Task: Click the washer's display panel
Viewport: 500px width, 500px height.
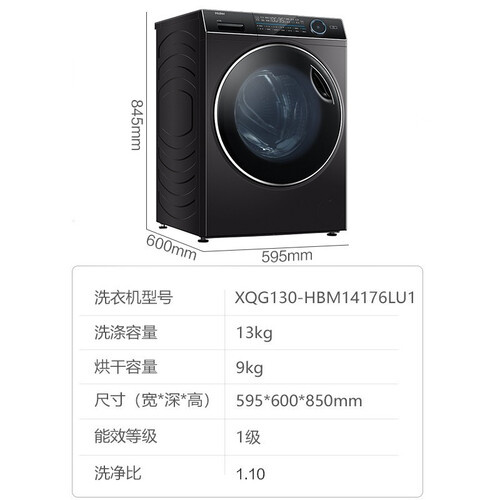Action: (x=282, y=24)
